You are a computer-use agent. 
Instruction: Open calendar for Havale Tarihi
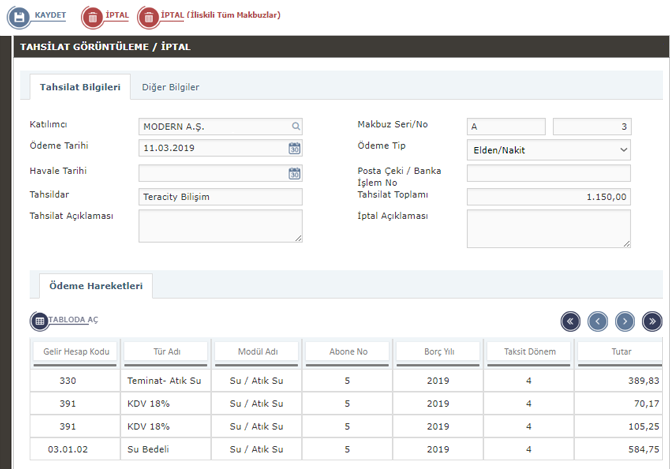tap(295, 173)
